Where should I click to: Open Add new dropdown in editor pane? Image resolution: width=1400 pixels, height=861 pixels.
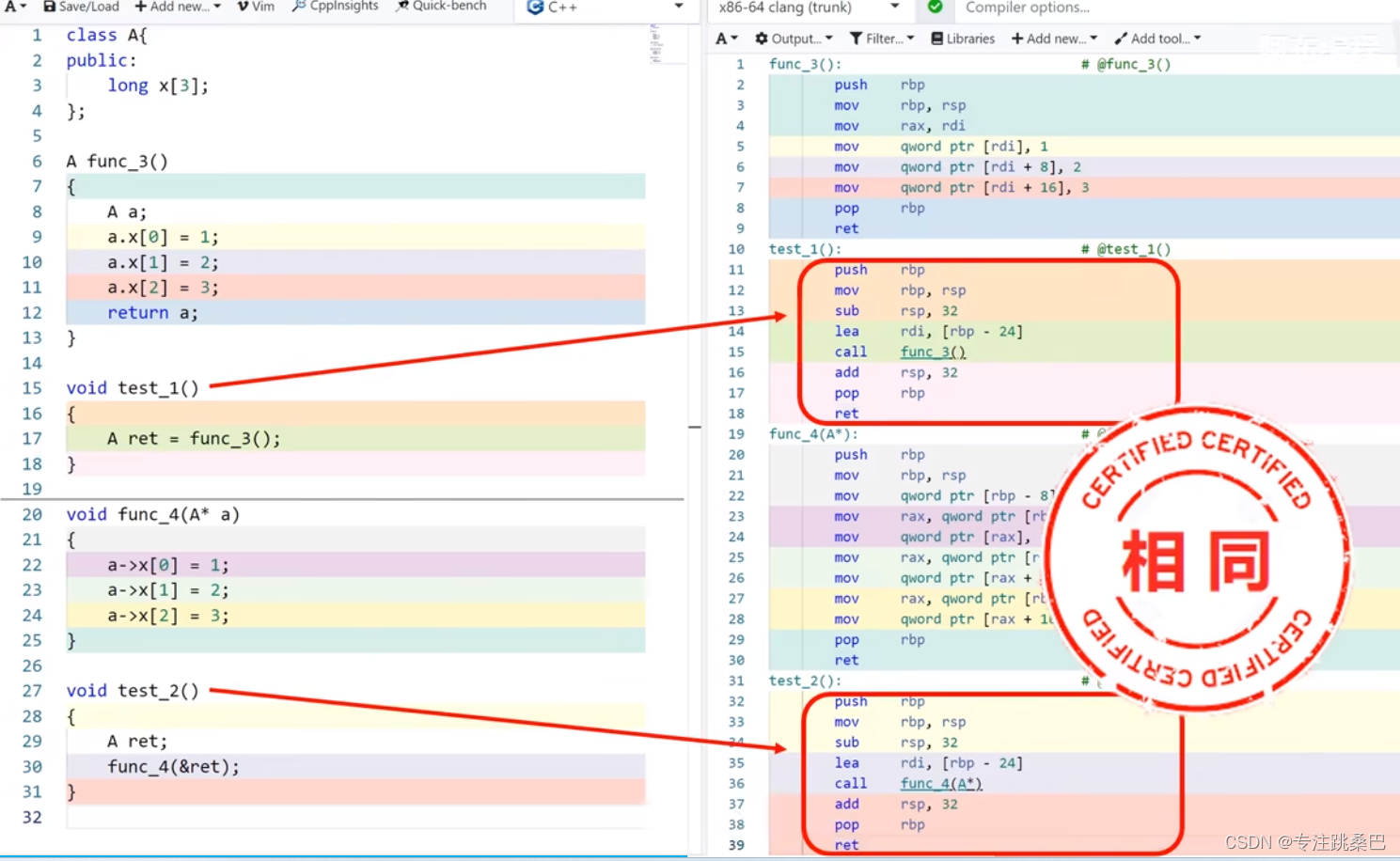[178, 7]
